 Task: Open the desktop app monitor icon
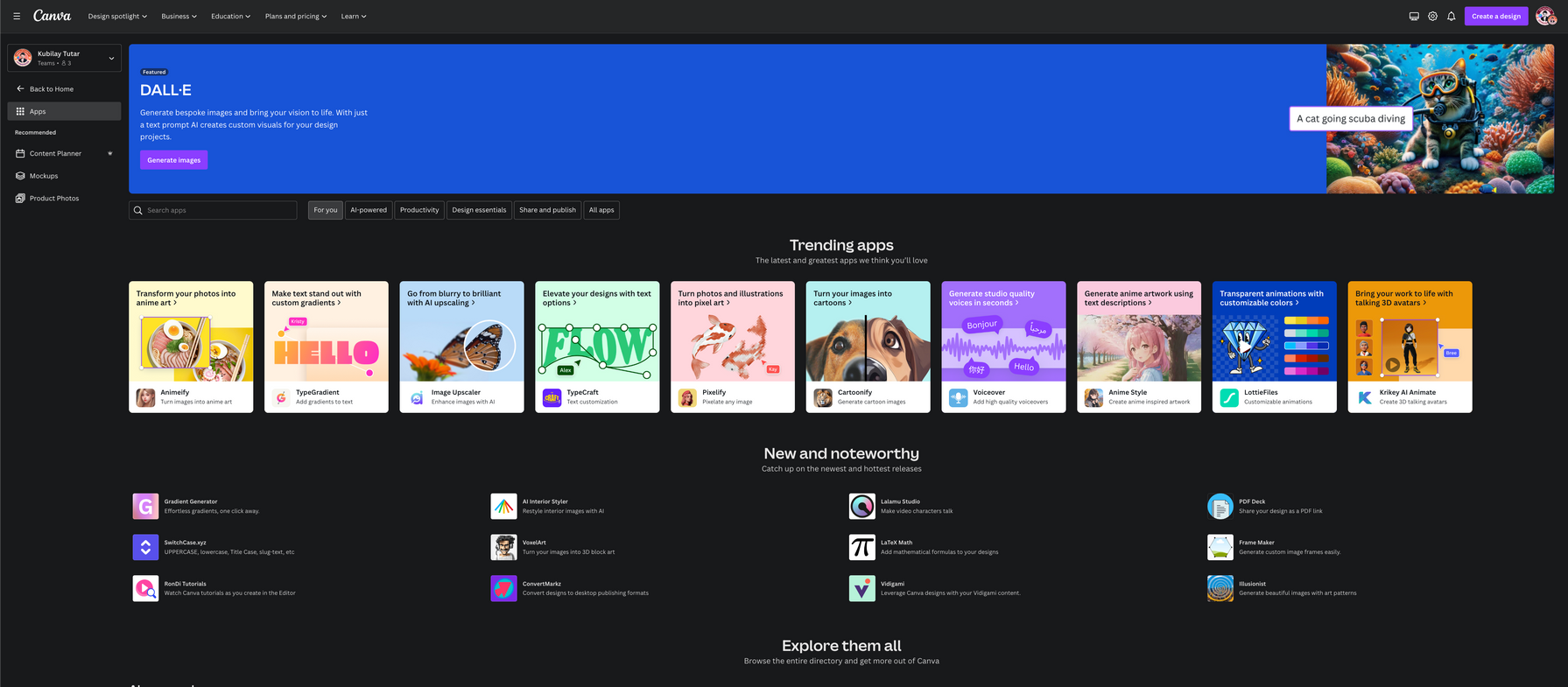1414,16
